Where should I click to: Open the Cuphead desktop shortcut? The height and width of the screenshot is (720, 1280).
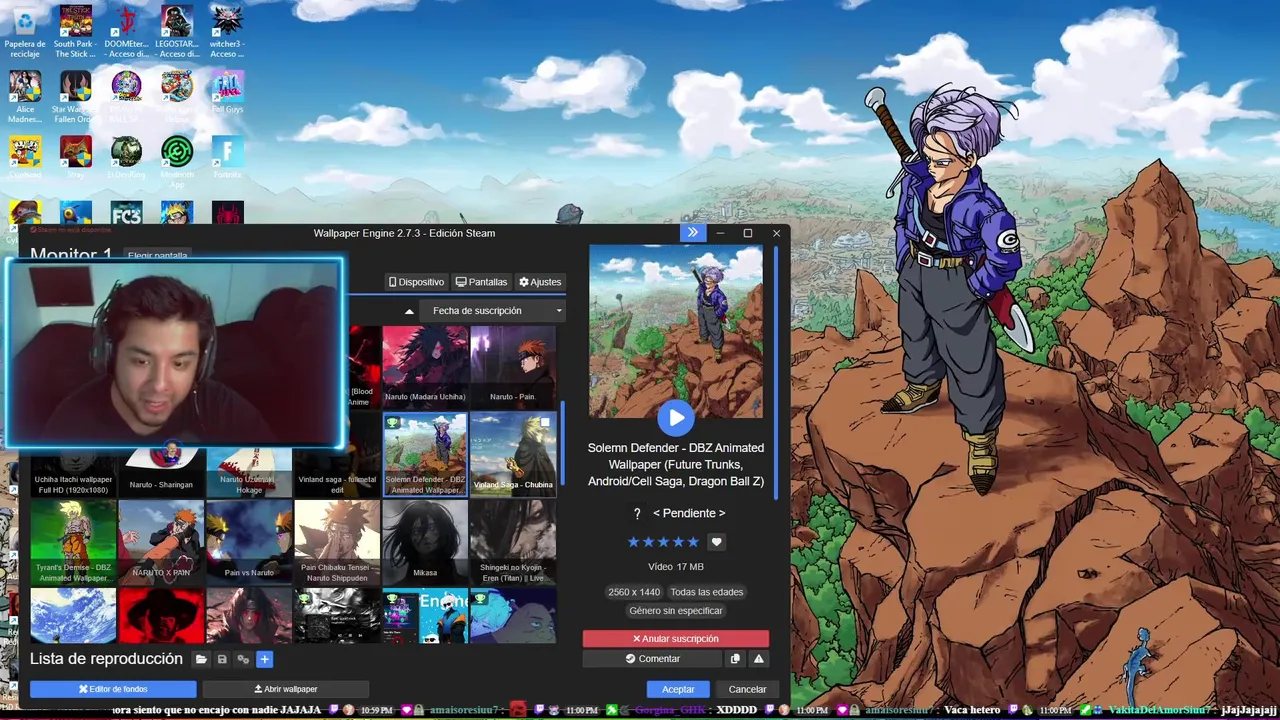pyautogui.click(x=25, y=157)
